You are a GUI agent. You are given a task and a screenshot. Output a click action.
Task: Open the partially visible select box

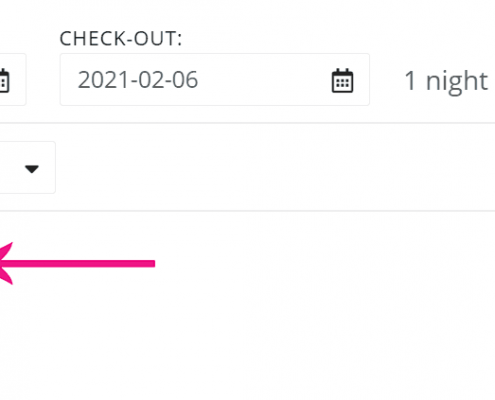tap(27, 167)
